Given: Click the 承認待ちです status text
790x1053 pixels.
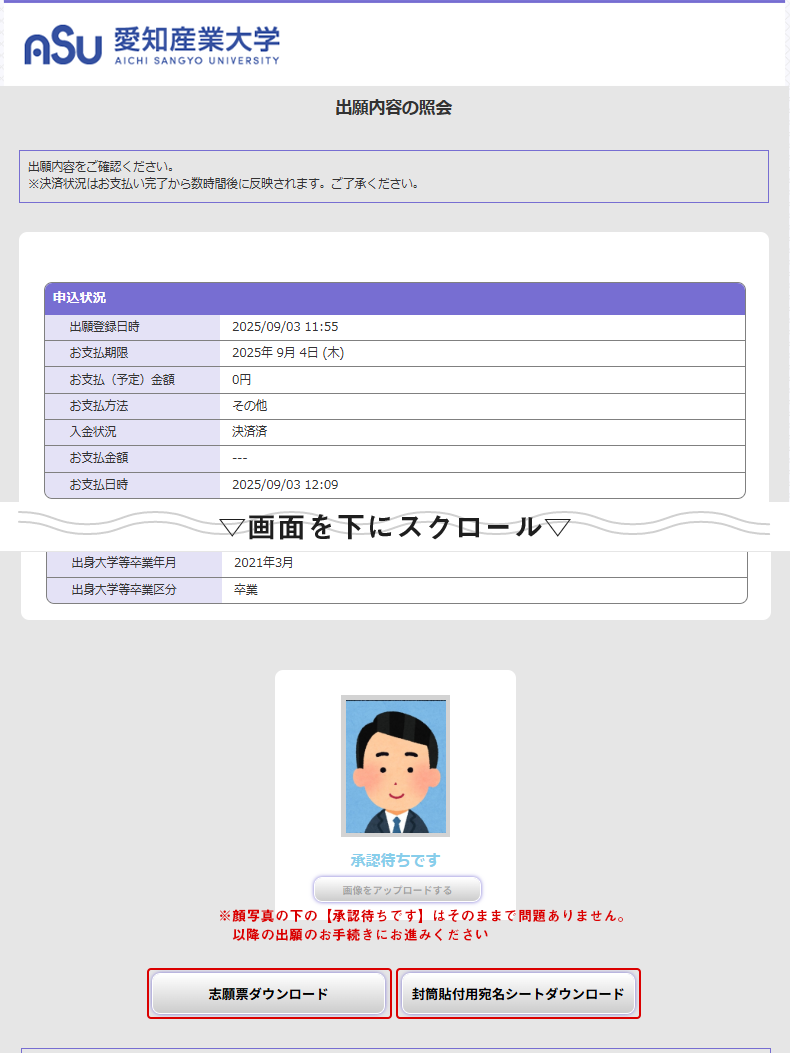Looking at the screenshot, I should 395,860.
